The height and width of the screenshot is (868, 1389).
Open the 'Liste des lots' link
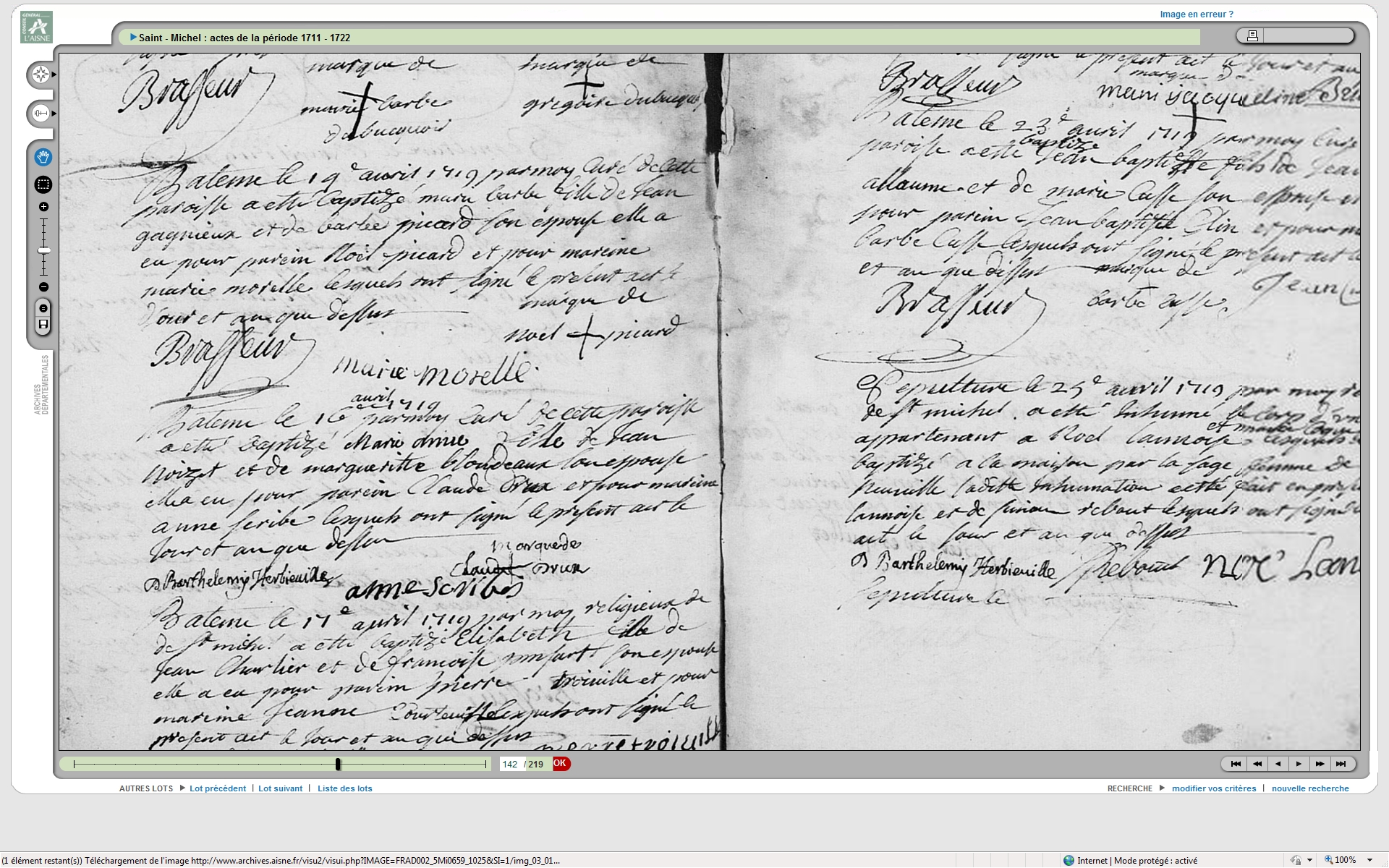pyautogui.click(x=344, y=788)
